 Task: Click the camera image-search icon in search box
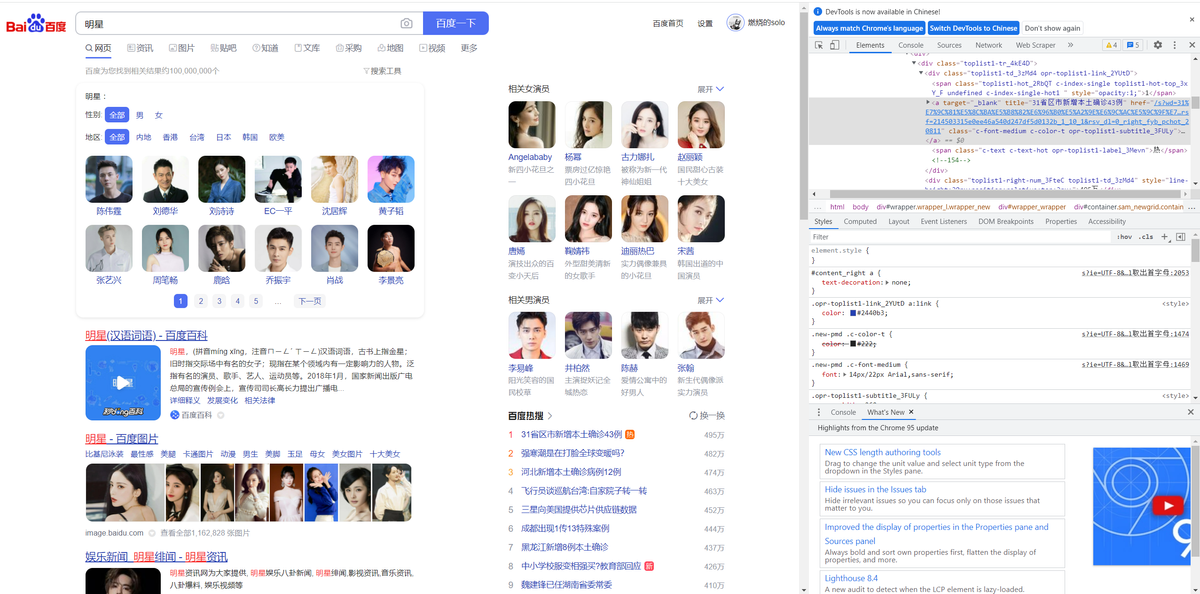tap(406, 23)
